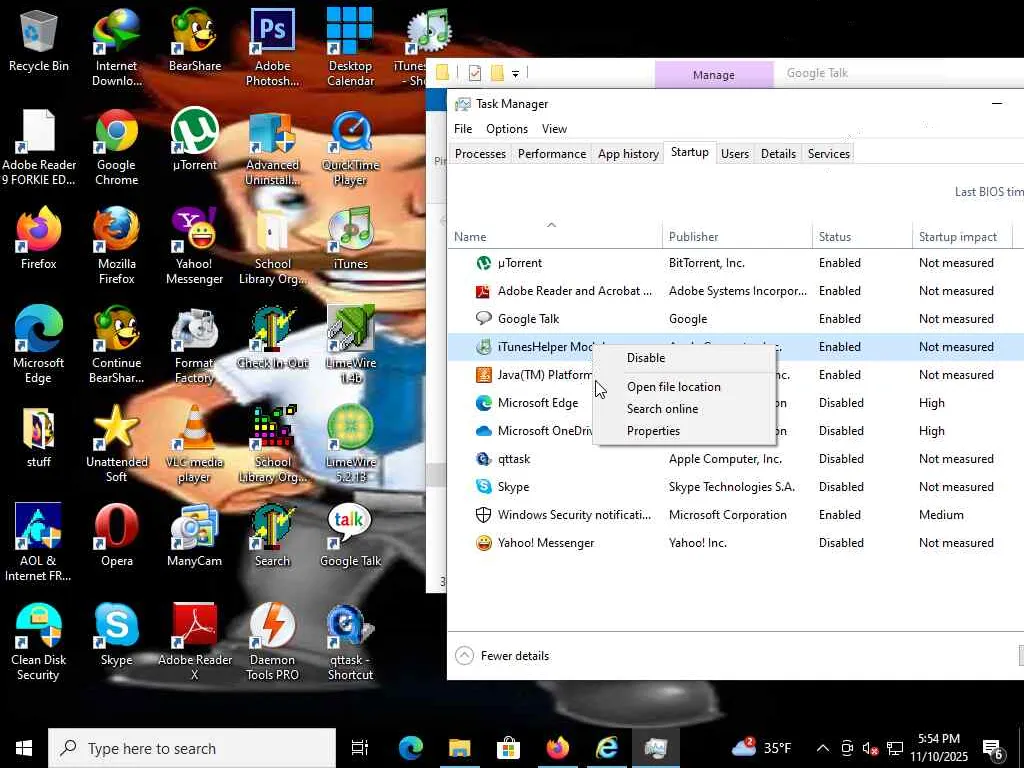The height and width of the screenshot is (768, 1024).
Task: Collapse Task Manager with Fewer details
Action: click(502, 656)
